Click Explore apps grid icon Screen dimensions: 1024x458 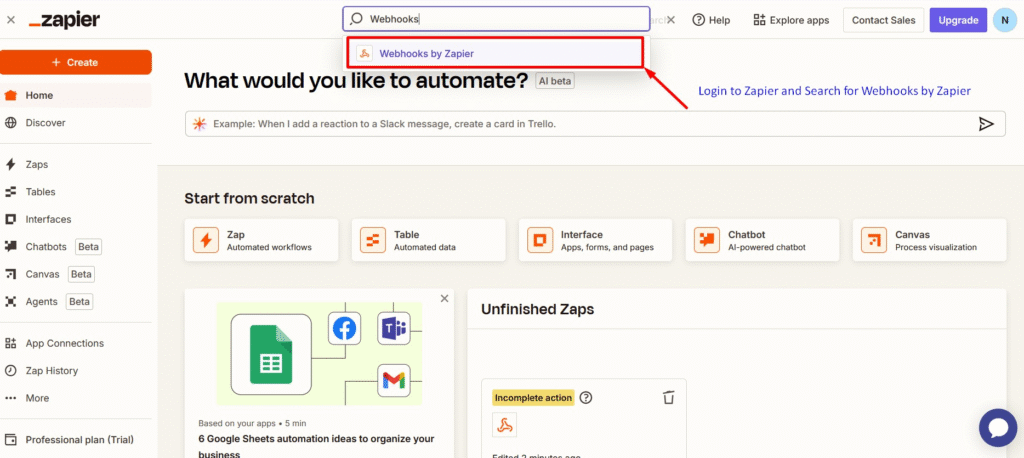point(759,20)
